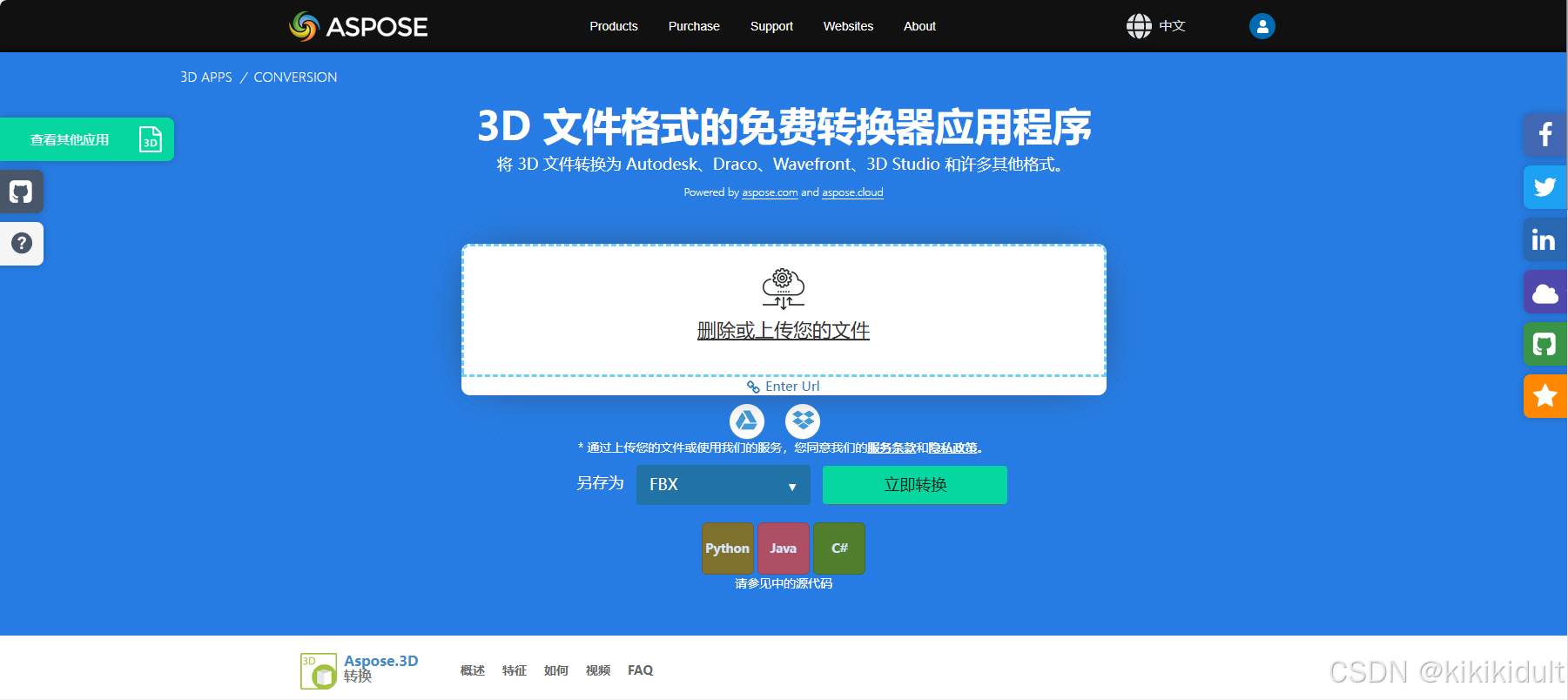Switch to the 视频 tab

coord(598,670)
